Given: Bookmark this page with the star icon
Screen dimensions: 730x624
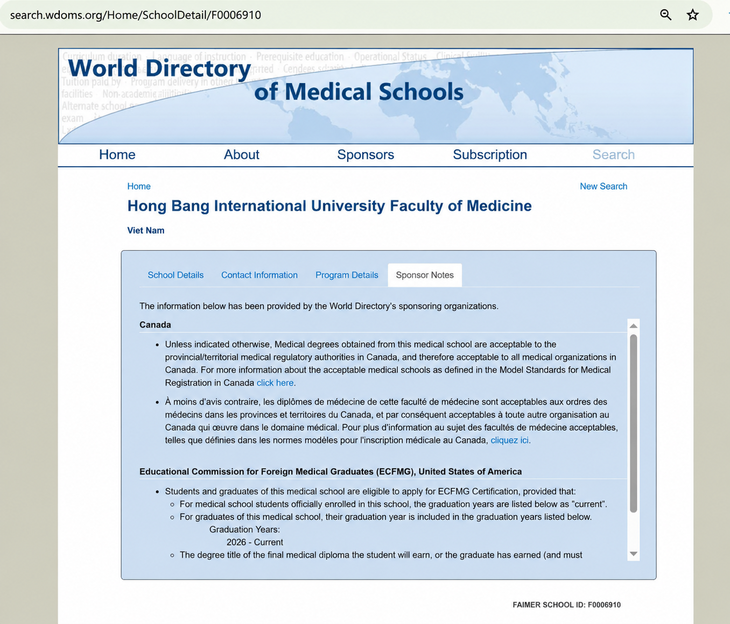Looking at the screenshot, I should [693, 15].
